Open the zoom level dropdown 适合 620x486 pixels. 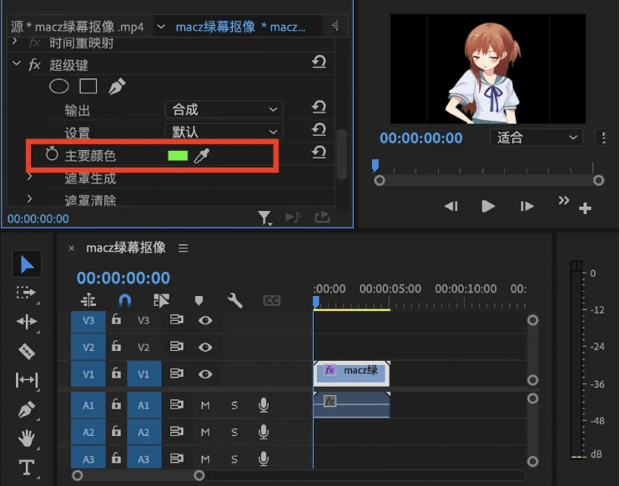[536, 138]
